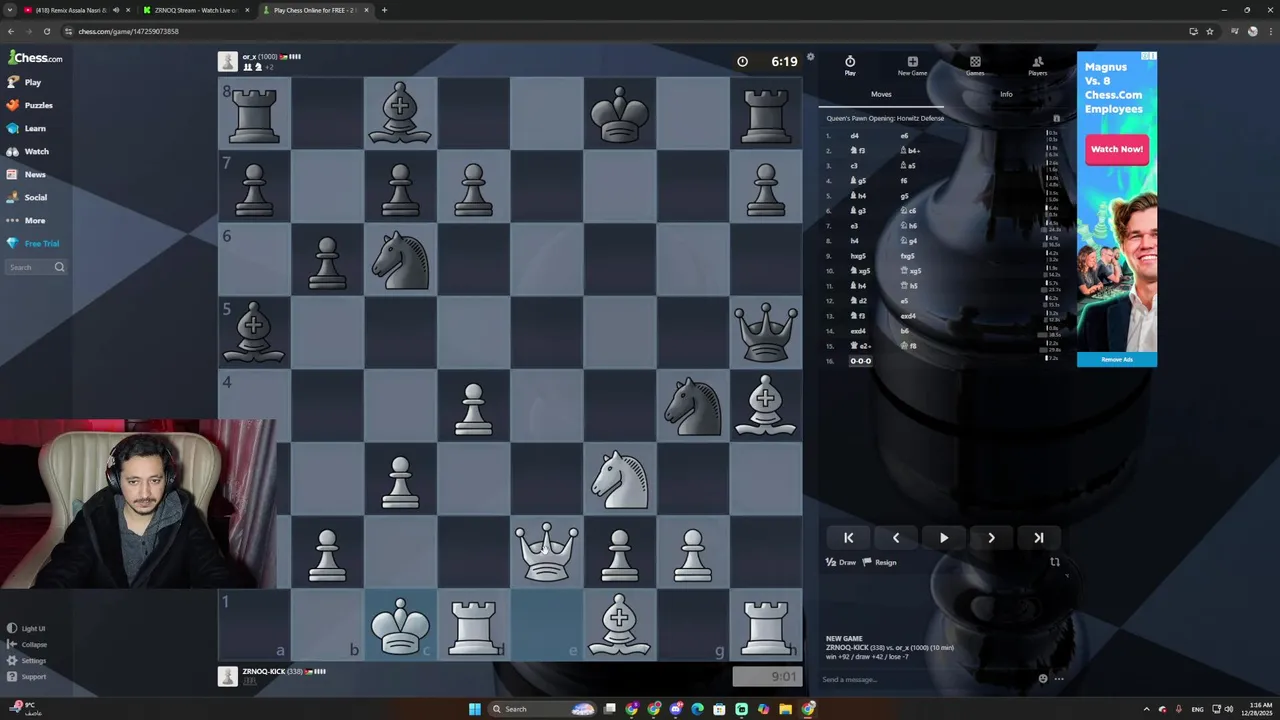Click ZRNOQ-KICK player avatar
This screenshot has width=1280, height=720.
[x=228, y=676]
